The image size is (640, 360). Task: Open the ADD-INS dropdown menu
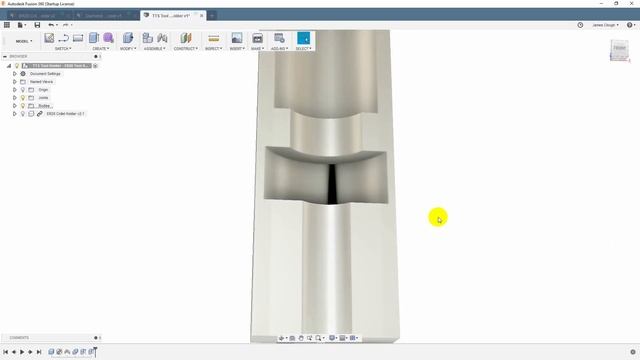(280, 49)
